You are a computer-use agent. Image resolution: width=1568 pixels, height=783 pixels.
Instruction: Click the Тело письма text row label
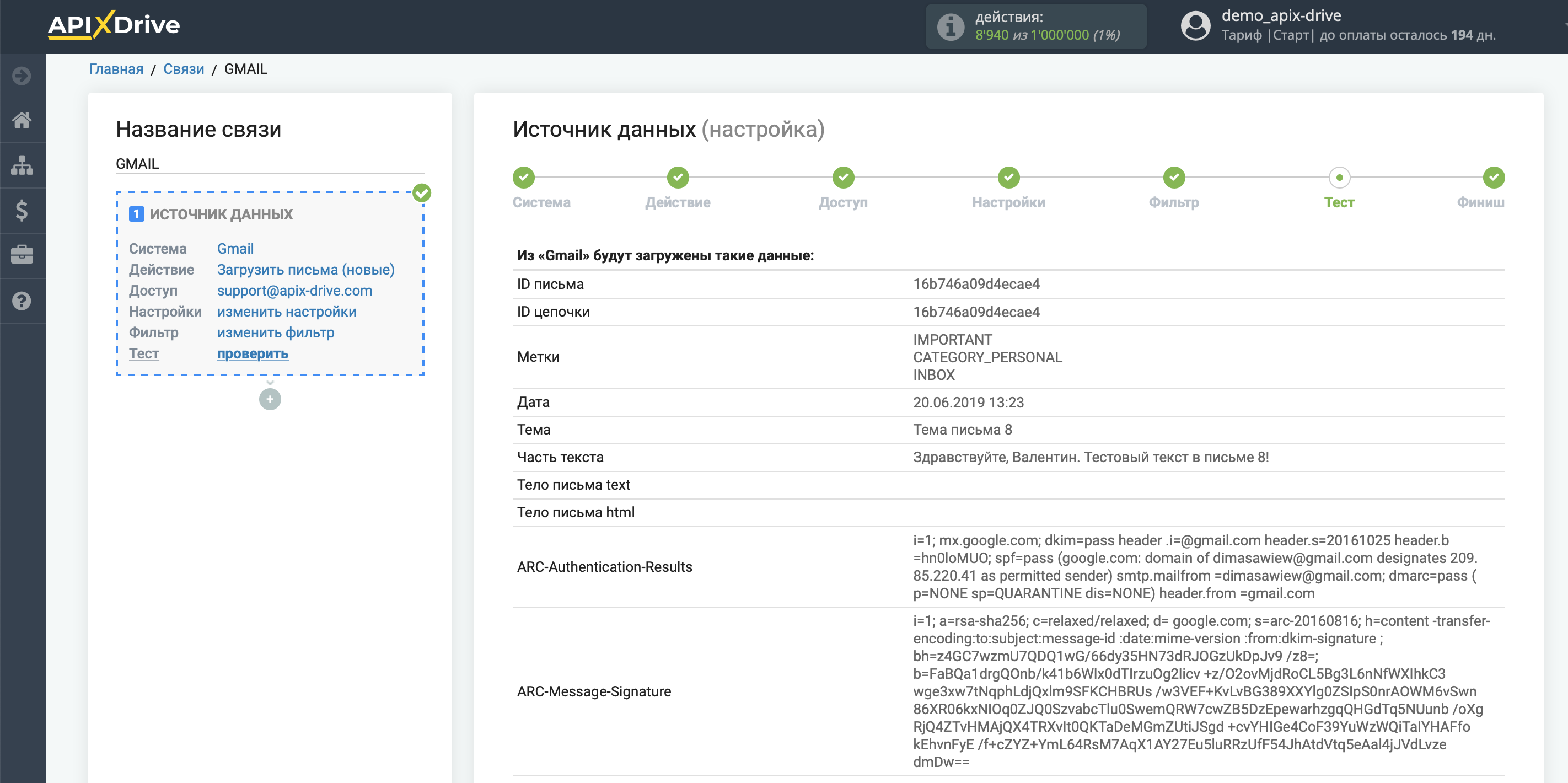click(x=573, y=485)
